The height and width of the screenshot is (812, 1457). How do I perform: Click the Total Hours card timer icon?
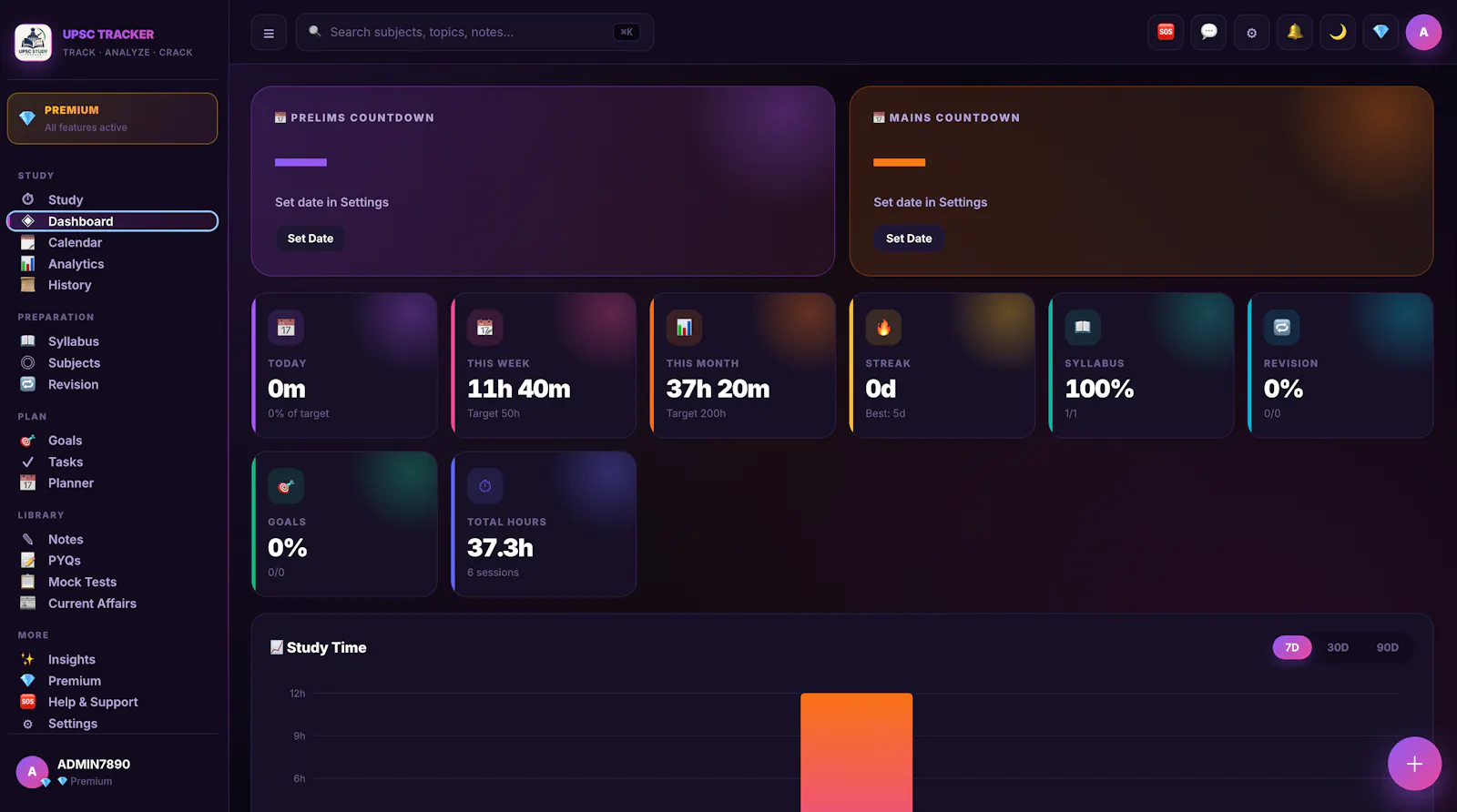pyautogui.click(x=485, y=486)
